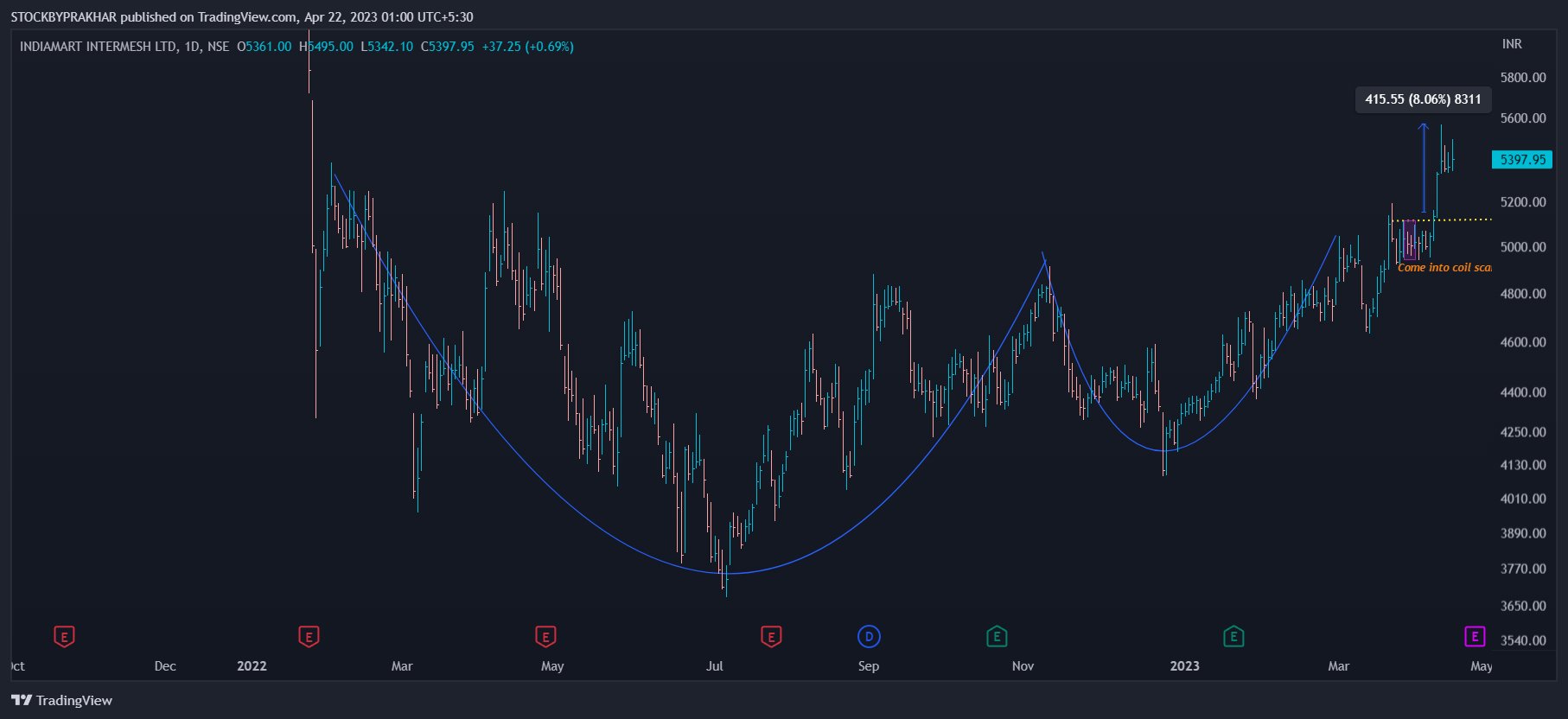Click the "Come into coil" orange annotation
This screenshot has width=1568, height=719.
(1444, 268)
